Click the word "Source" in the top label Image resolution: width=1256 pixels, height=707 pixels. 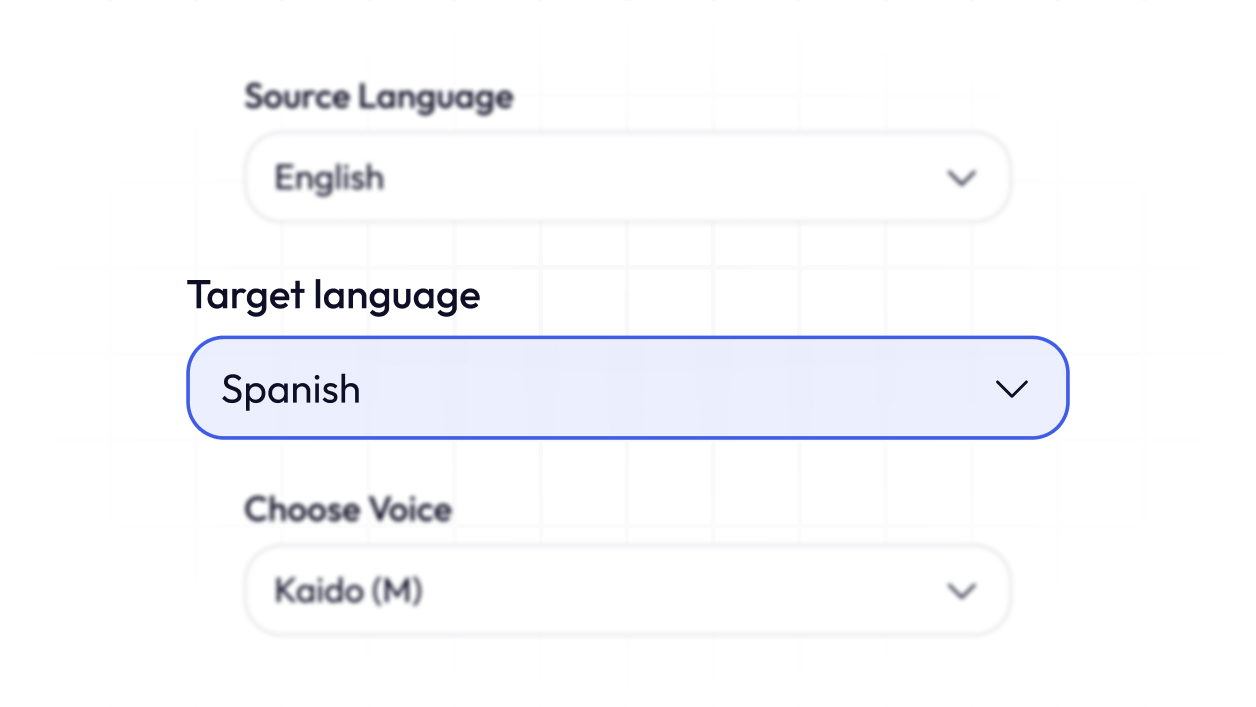click(x=297, y=97)
